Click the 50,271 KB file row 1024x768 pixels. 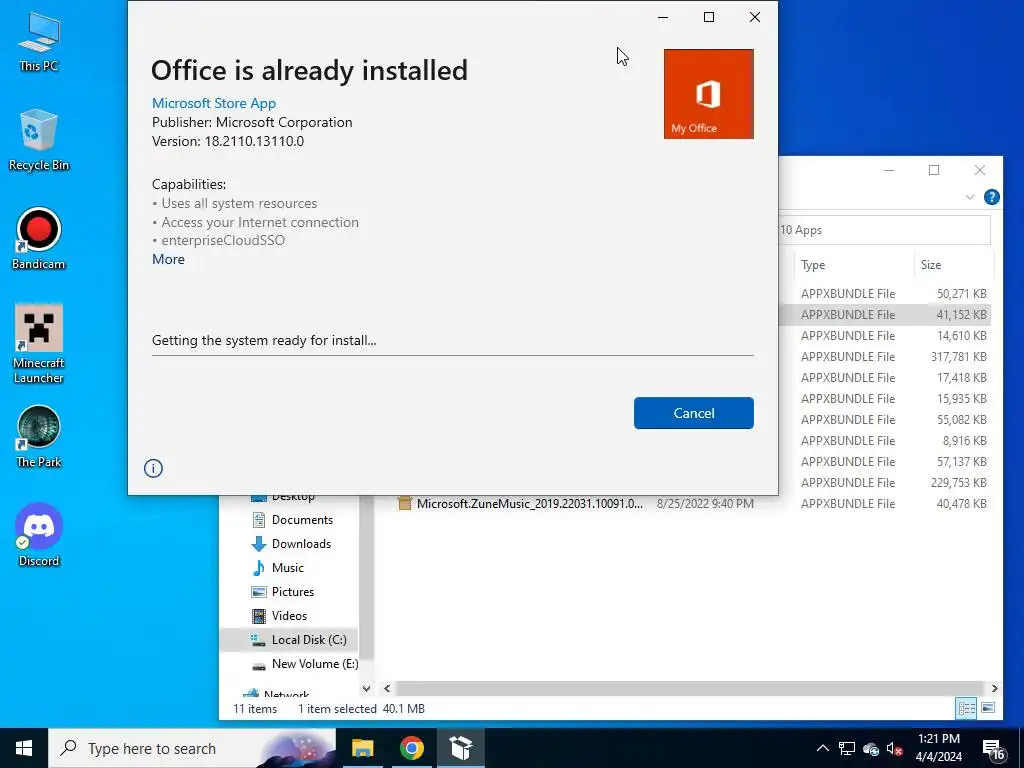point(884,294)
